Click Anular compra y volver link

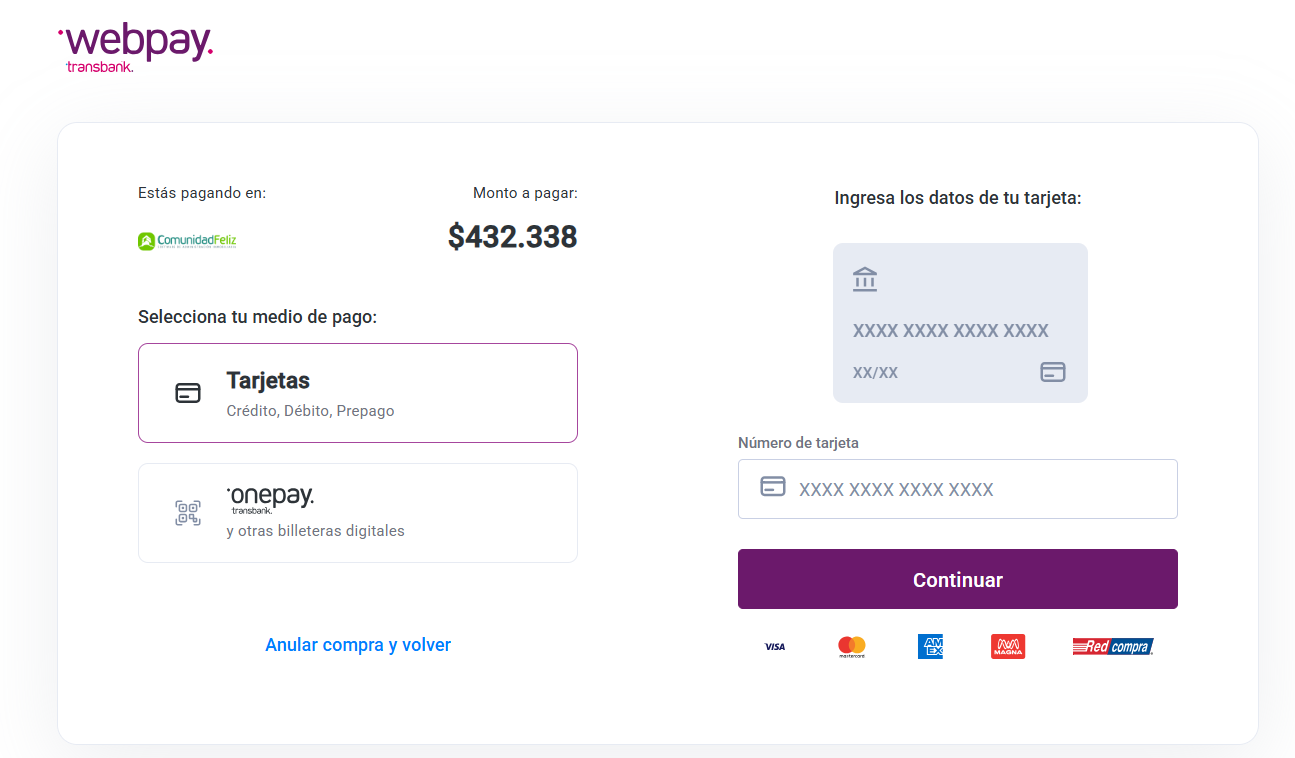pyautogui.click(x=358, y=645)
